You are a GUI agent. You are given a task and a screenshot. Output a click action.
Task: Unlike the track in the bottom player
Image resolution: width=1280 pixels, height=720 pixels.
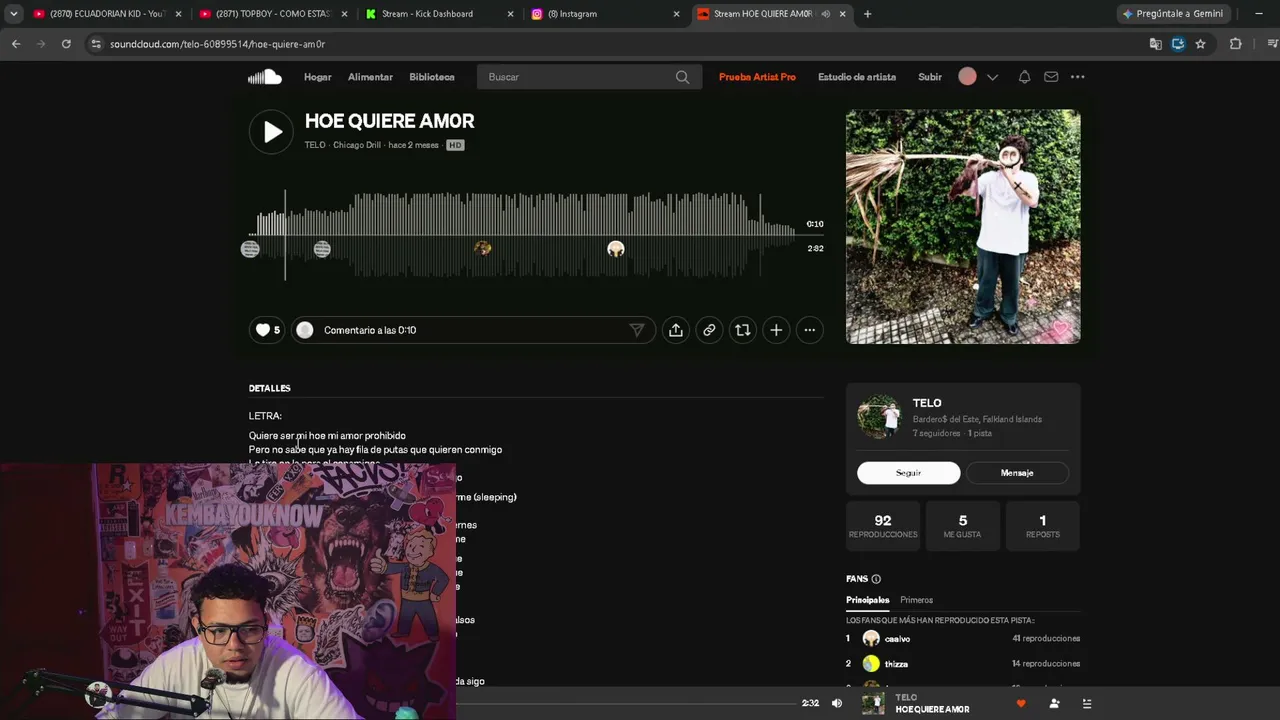point(1021,703)
